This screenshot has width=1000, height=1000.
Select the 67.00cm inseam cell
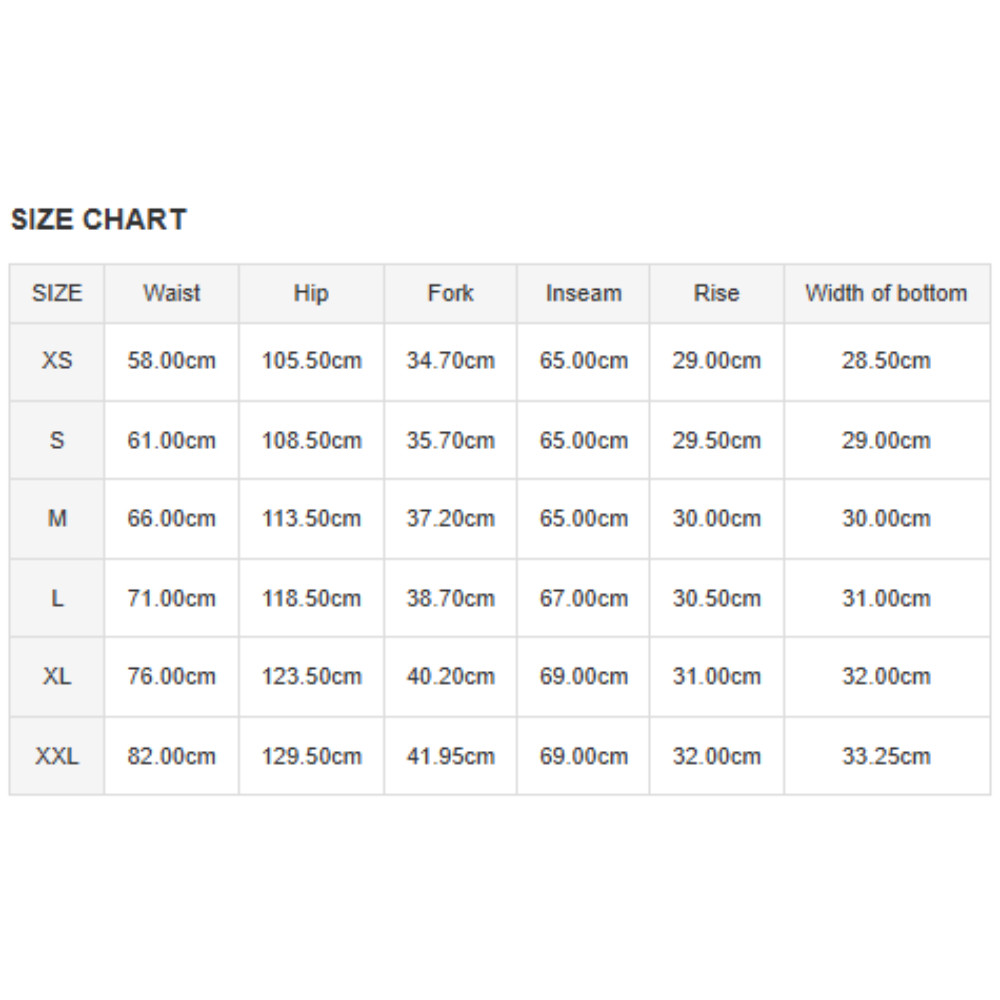pyautogui.click(x=583, y=598)
